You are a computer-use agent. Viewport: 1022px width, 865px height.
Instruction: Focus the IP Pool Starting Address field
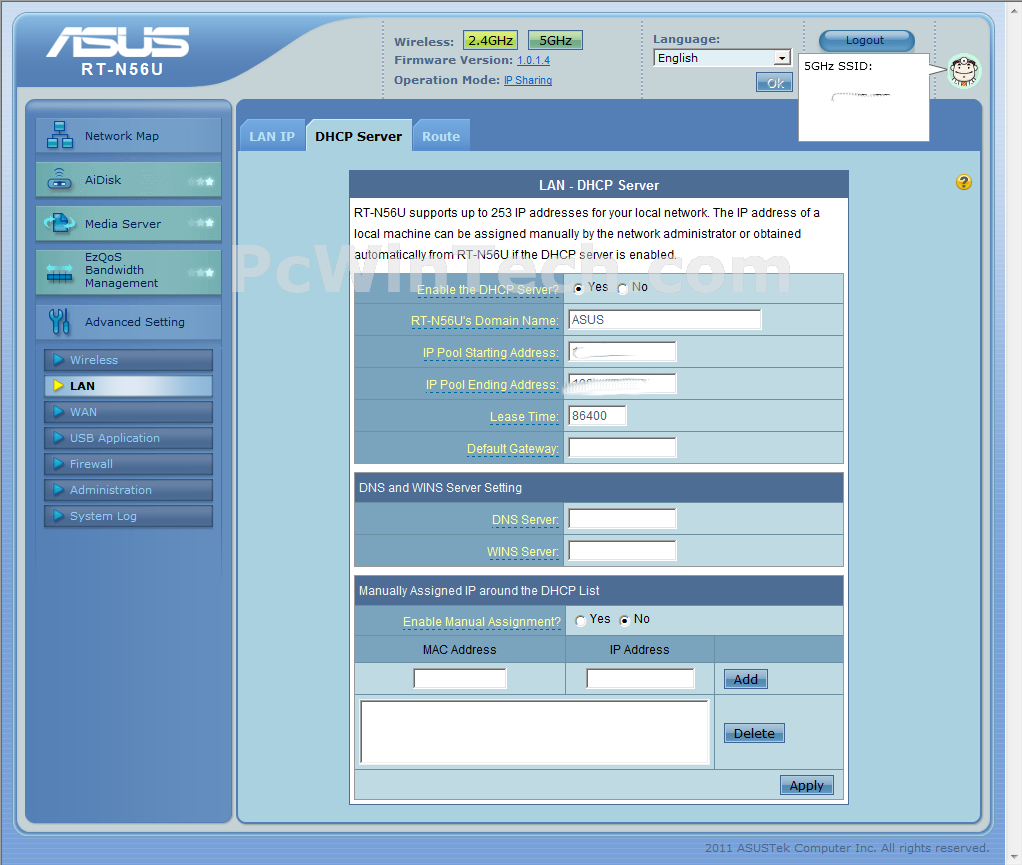[x=622, y=351]
